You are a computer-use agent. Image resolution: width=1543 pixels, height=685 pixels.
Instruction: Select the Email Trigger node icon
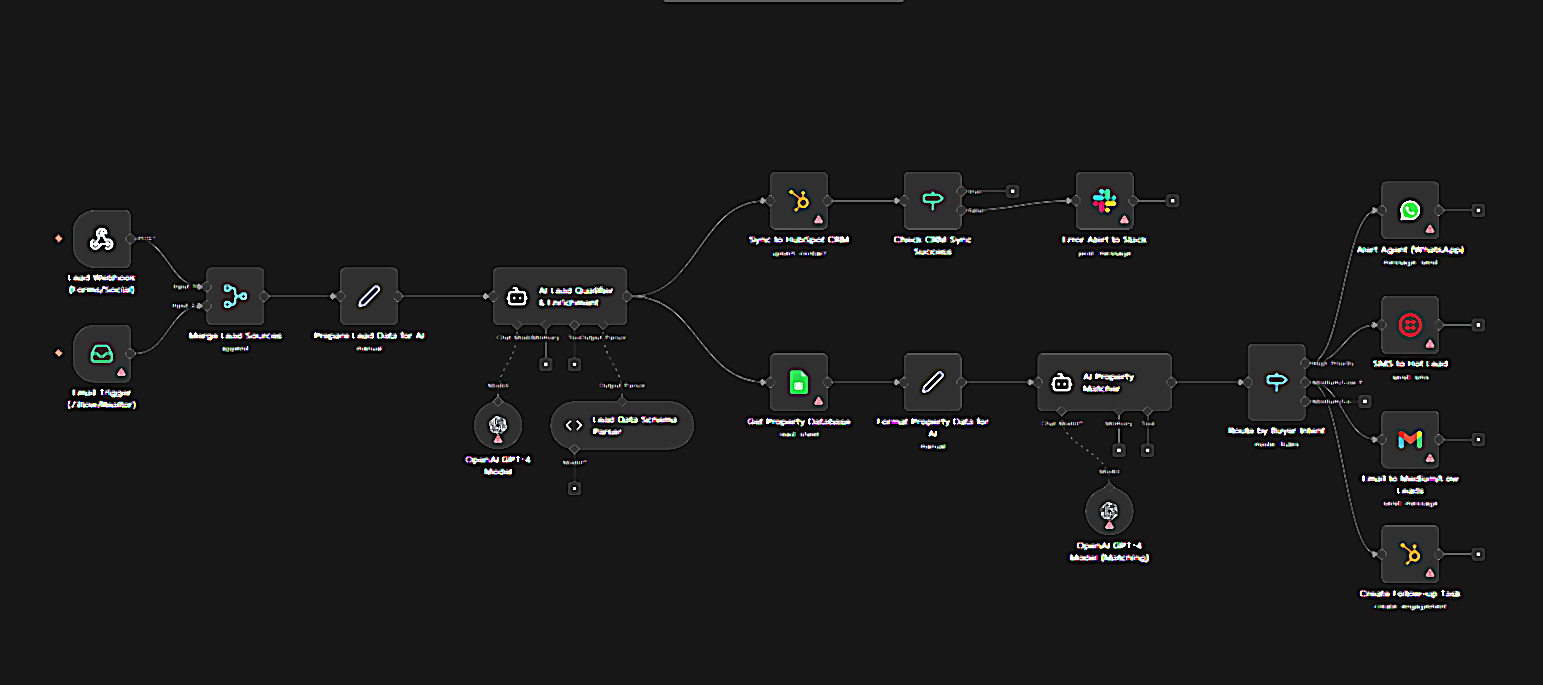[x=100, y=352]
